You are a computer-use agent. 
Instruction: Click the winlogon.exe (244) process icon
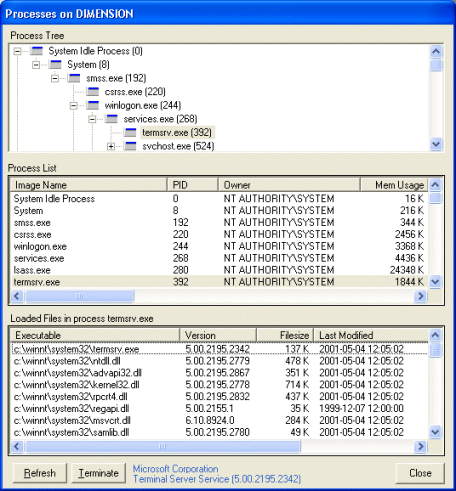pyautogui.click(x=93, y=105)
